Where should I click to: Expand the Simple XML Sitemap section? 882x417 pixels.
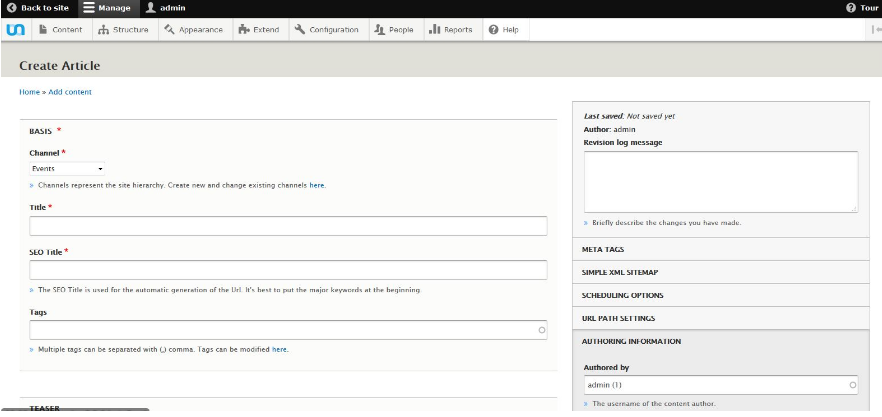point(620,272)
